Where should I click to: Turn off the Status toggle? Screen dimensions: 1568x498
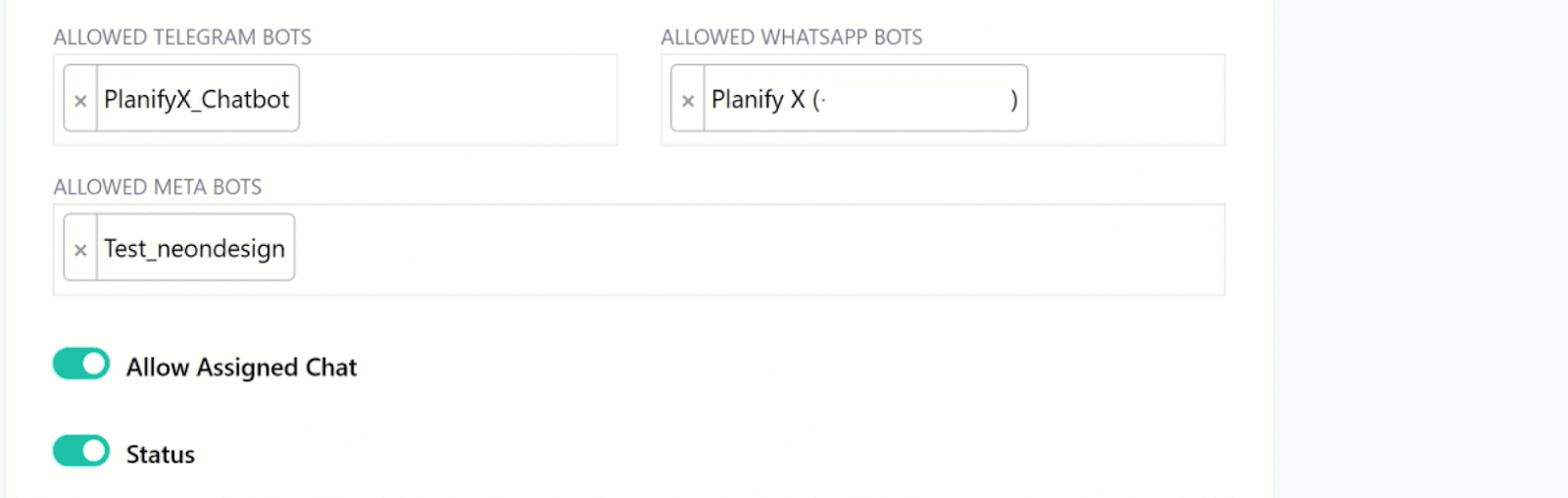81,452
